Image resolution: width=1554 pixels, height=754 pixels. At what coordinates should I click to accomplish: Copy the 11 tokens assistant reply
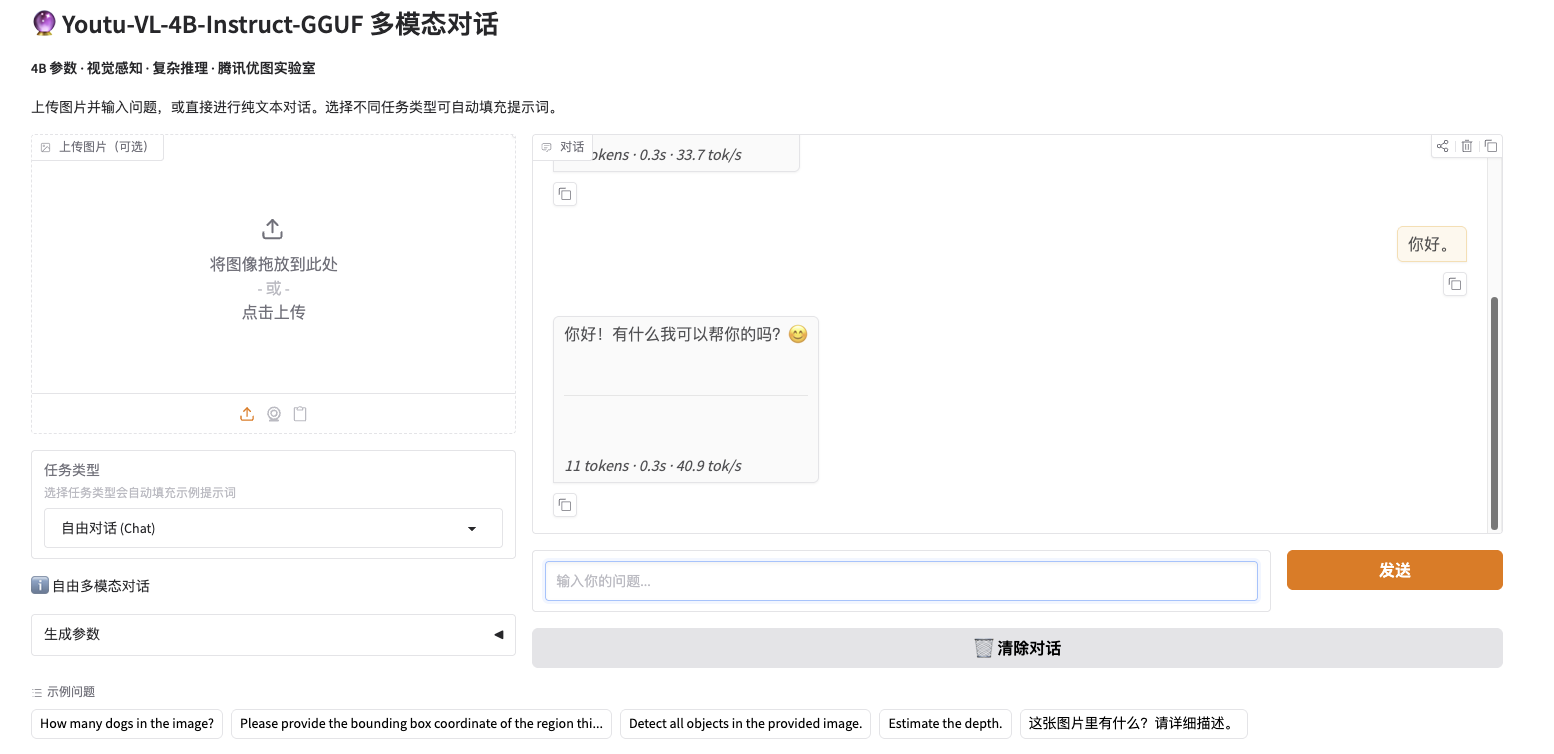(565, 505)
